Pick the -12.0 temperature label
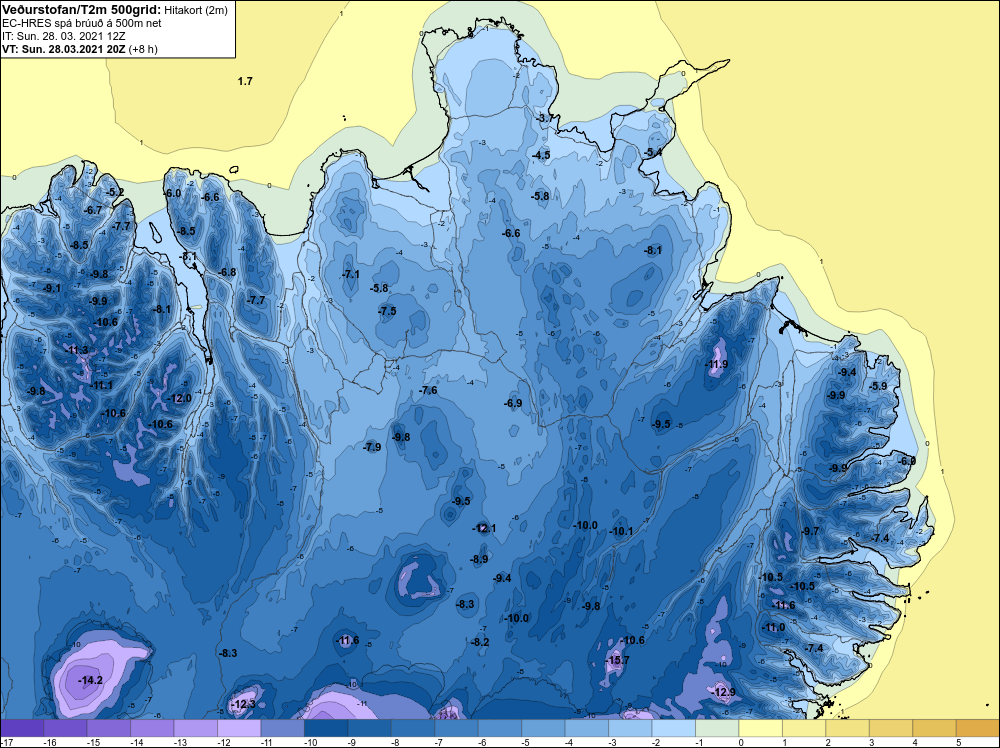The image size is (1000, 748). tap(179, 398)
